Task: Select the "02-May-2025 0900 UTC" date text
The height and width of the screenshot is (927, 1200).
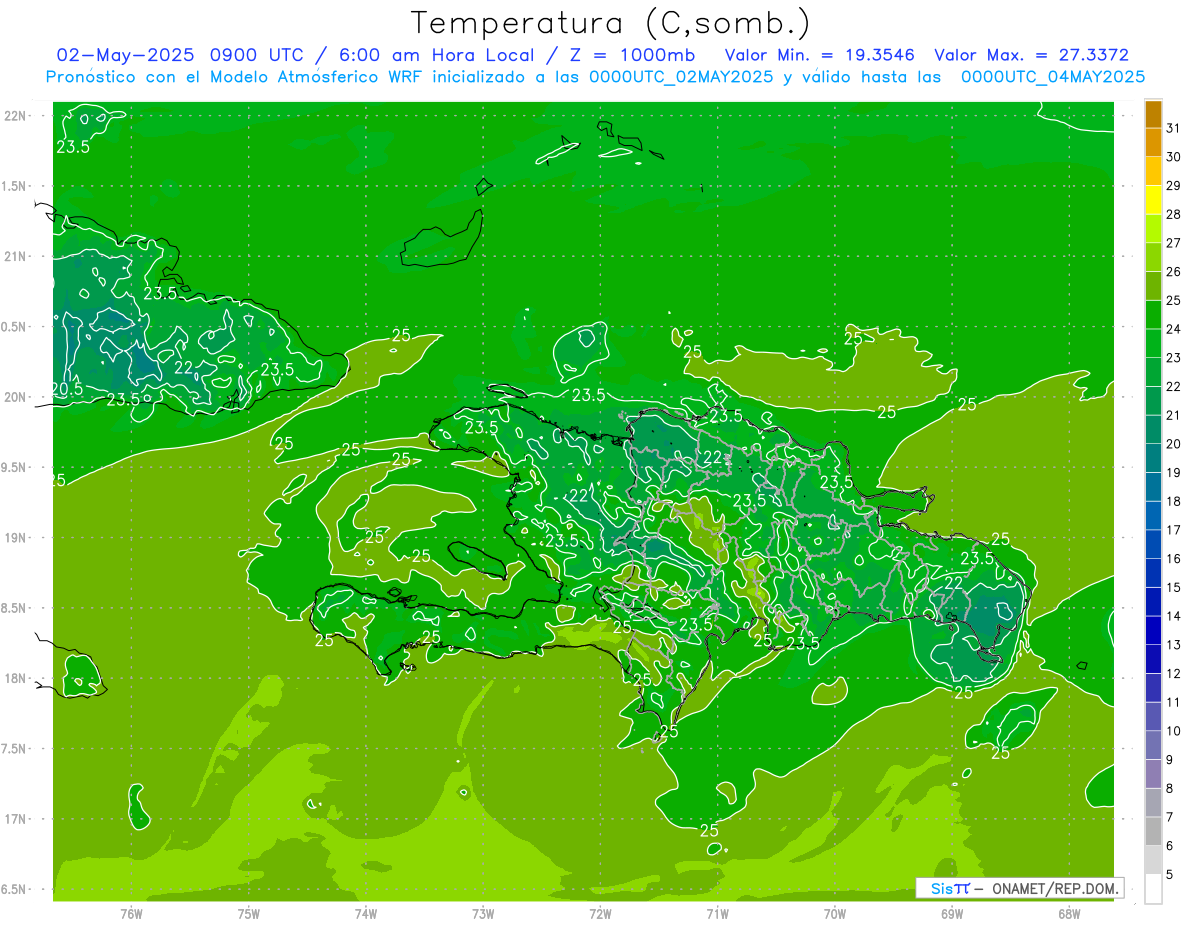Action: click(x=178, y=55)
